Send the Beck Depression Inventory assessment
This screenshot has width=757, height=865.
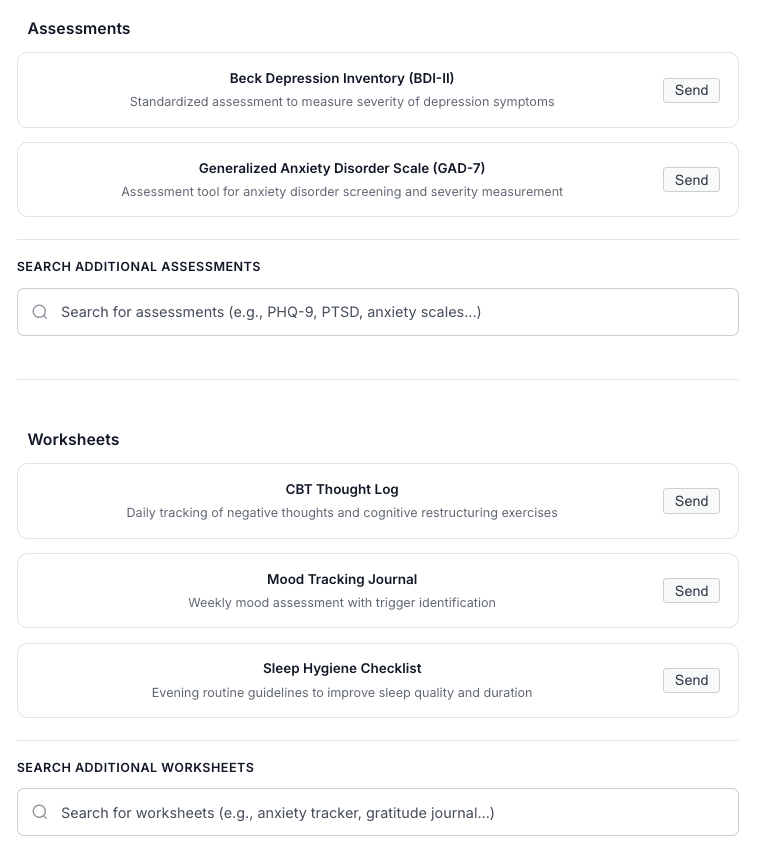pyautogui.click(x=691, y=90)
